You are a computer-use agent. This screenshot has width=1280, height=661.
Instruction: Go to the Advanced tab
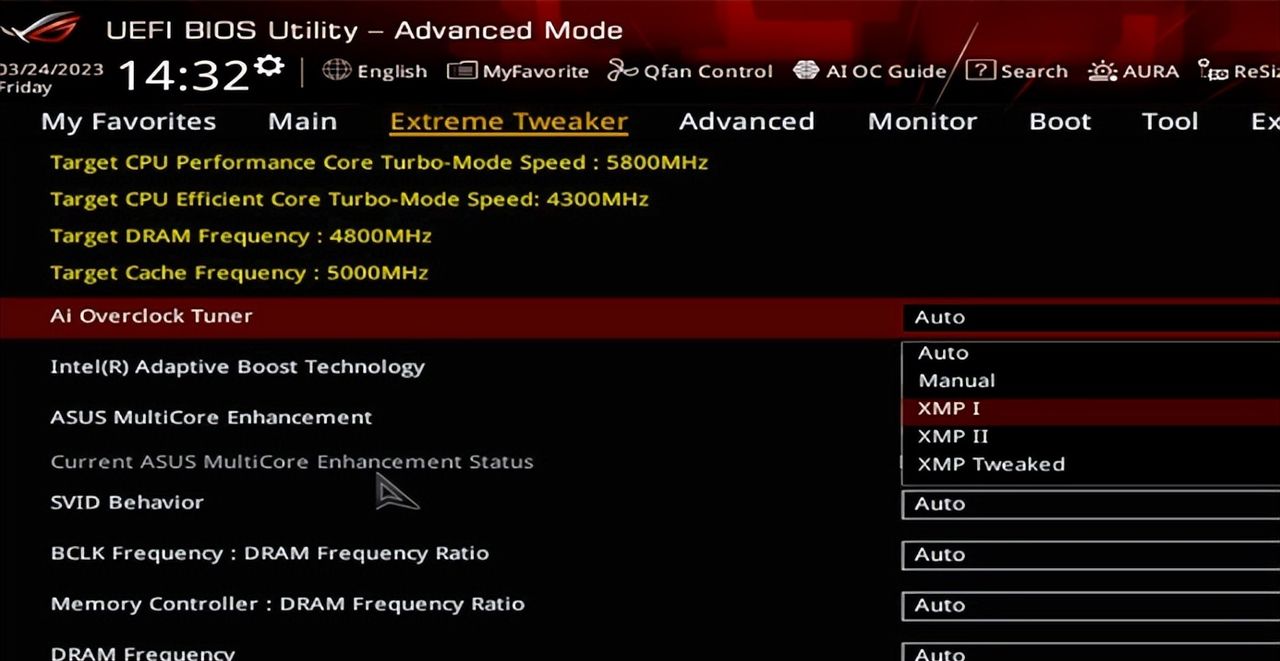(746, 122)
